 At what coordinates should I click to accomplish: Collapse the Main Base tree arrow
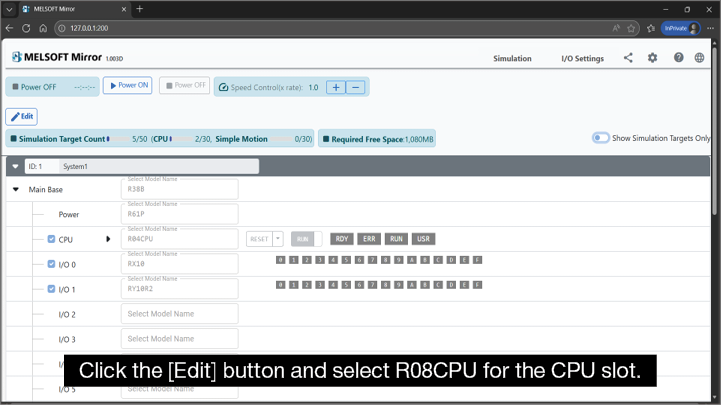(16, 189)
